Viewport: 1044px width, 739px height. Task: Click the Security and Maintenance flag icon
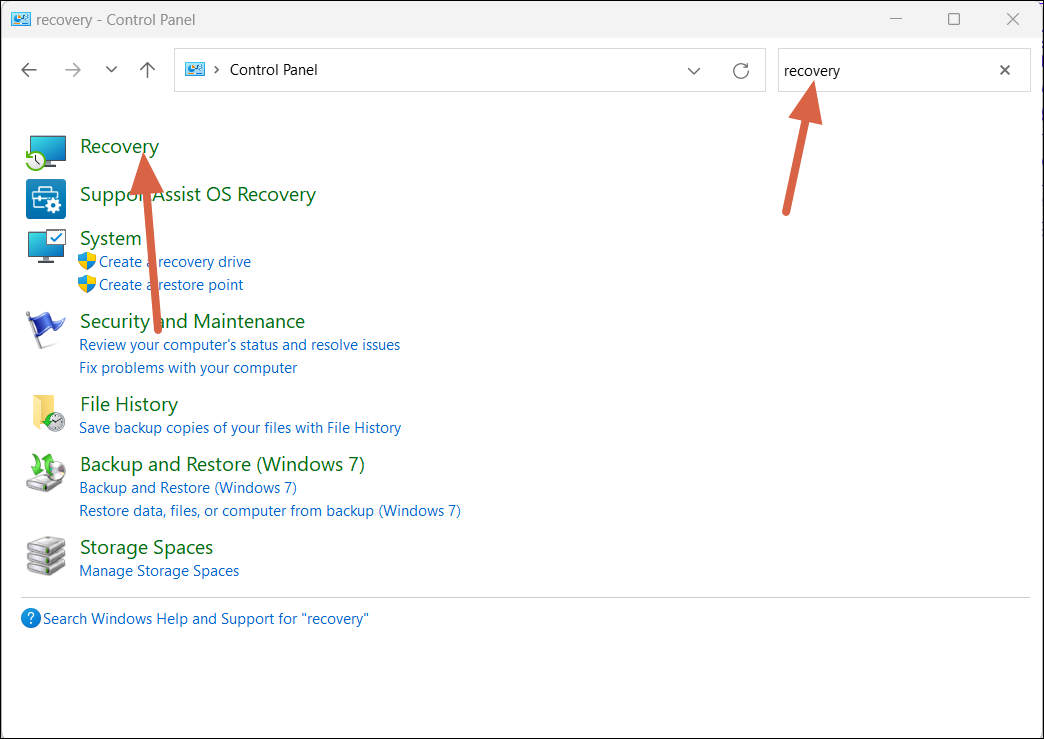tap(46, 328)
